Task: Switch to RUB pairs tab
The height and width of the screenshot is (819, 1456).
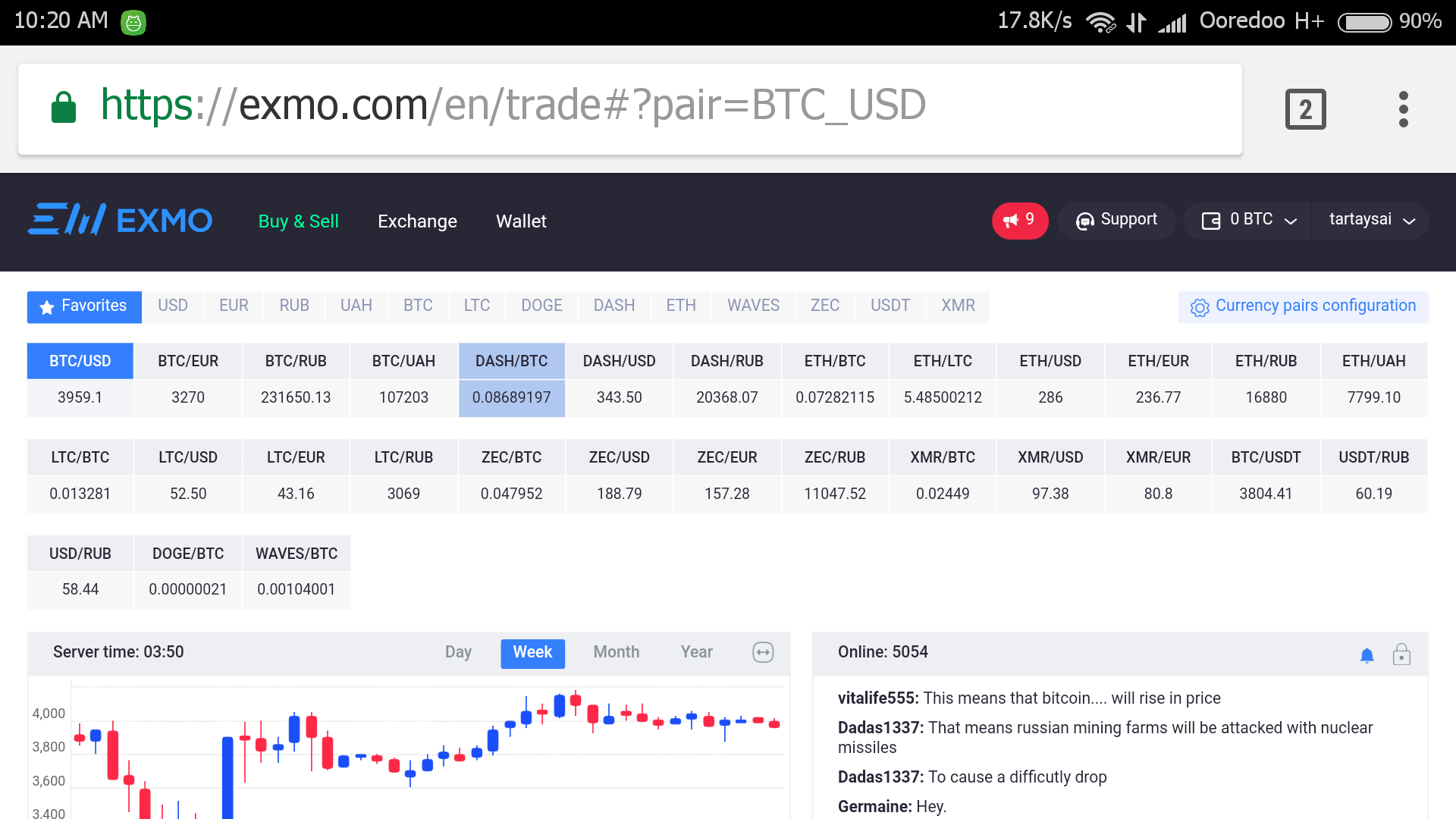Action: [x=294, y=306]
